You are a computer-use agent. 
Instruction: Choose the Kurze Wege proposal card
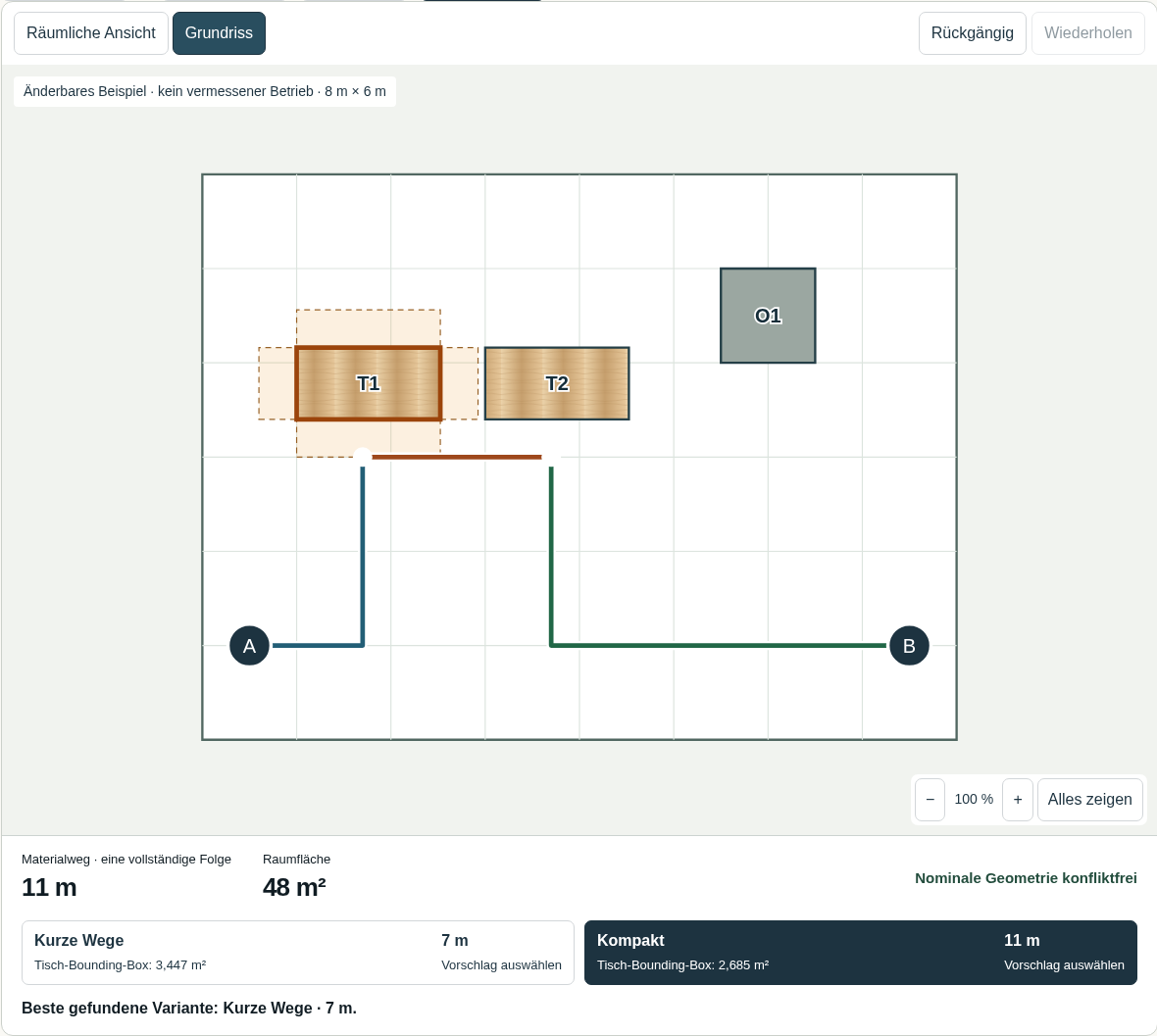pos(298,953)
